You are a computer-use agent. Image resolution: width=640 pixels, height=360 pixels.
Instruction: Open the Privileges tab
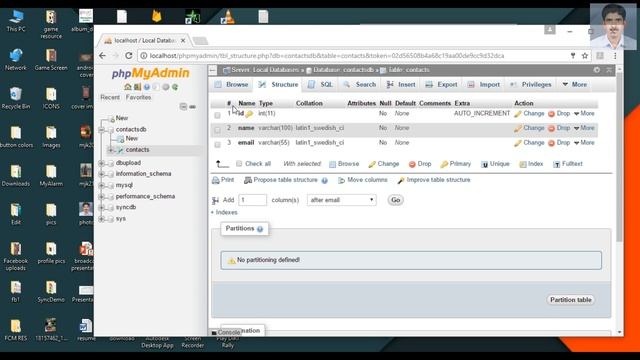(x=531, y=84)
